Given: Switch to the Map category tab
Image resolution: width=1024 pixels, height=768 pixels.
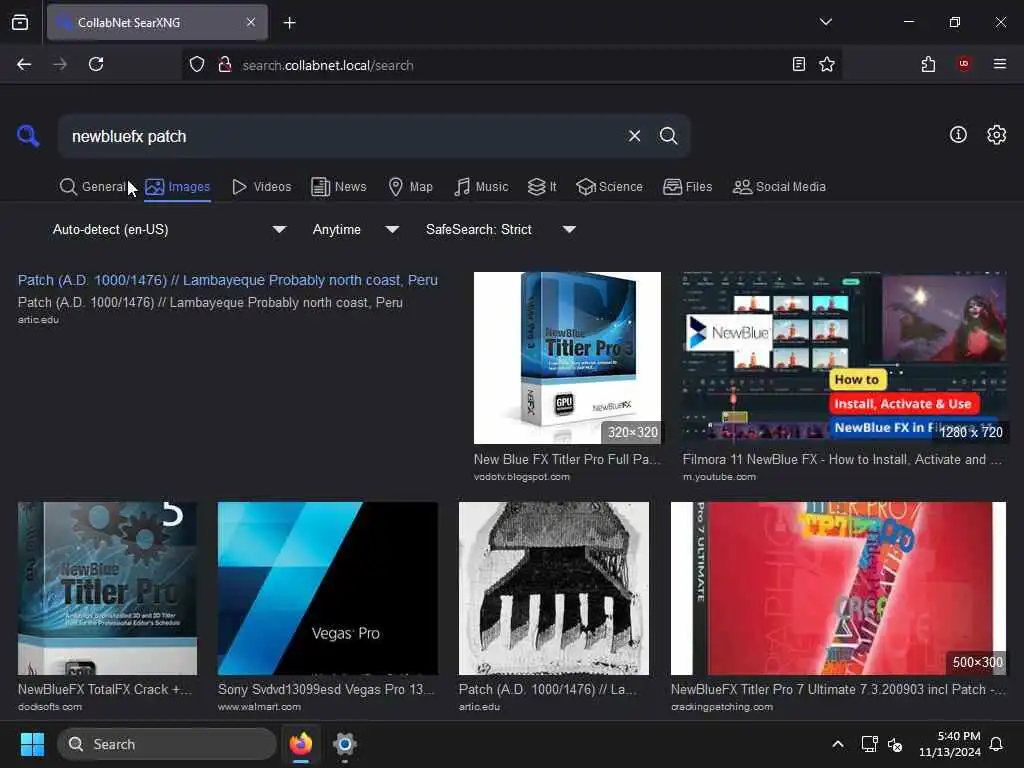Looking at the screenshot, I should click(x=410, y=187).
